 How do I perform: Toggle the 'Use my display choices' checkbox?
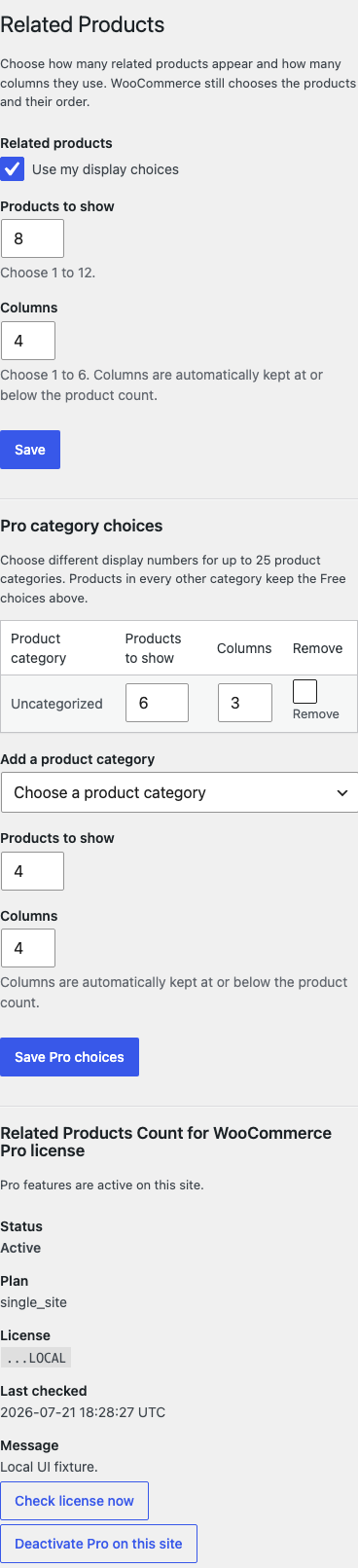(x=13, y=168)
